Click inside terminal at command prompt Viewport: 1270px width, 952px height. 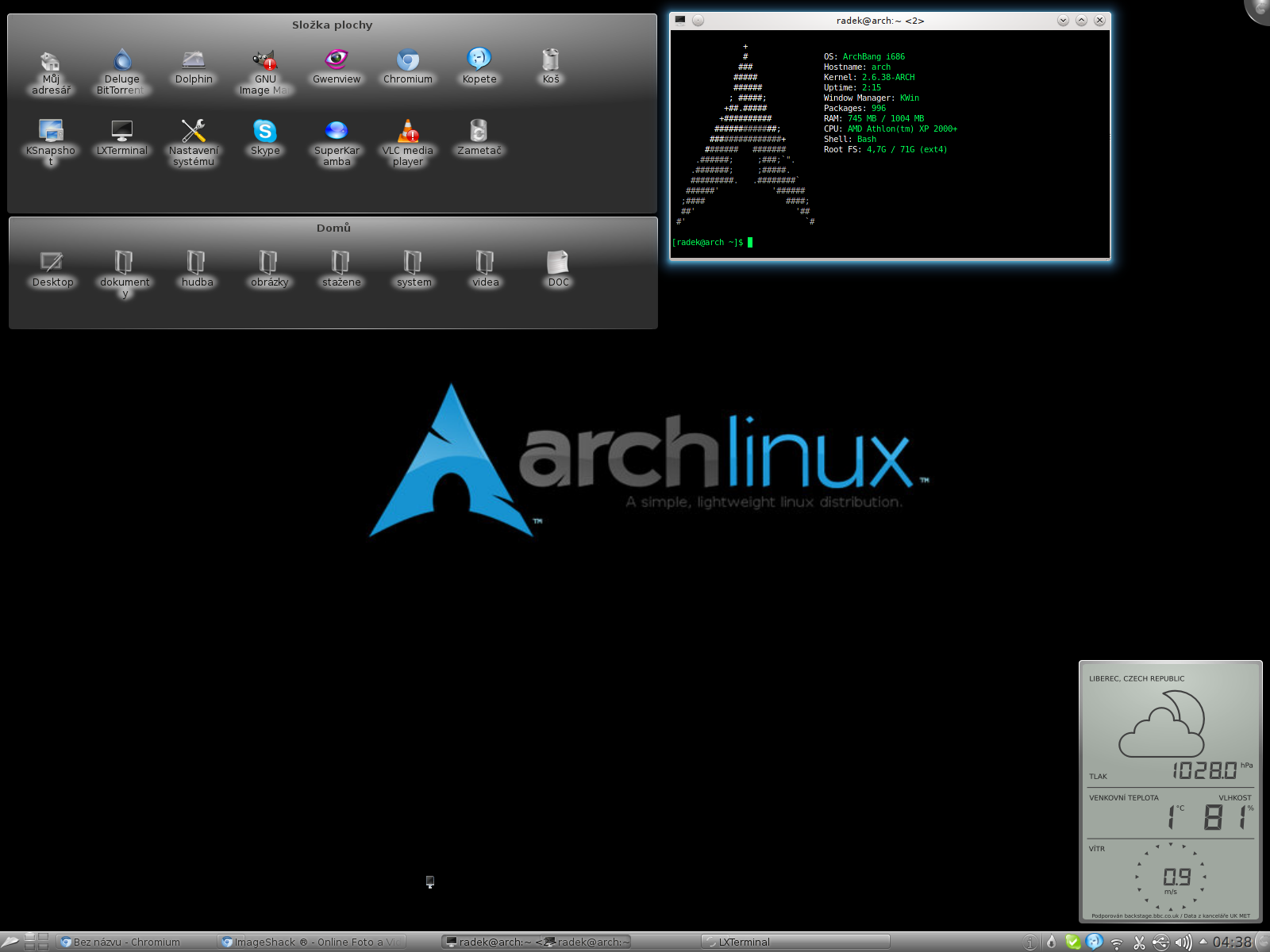point(749,243)
